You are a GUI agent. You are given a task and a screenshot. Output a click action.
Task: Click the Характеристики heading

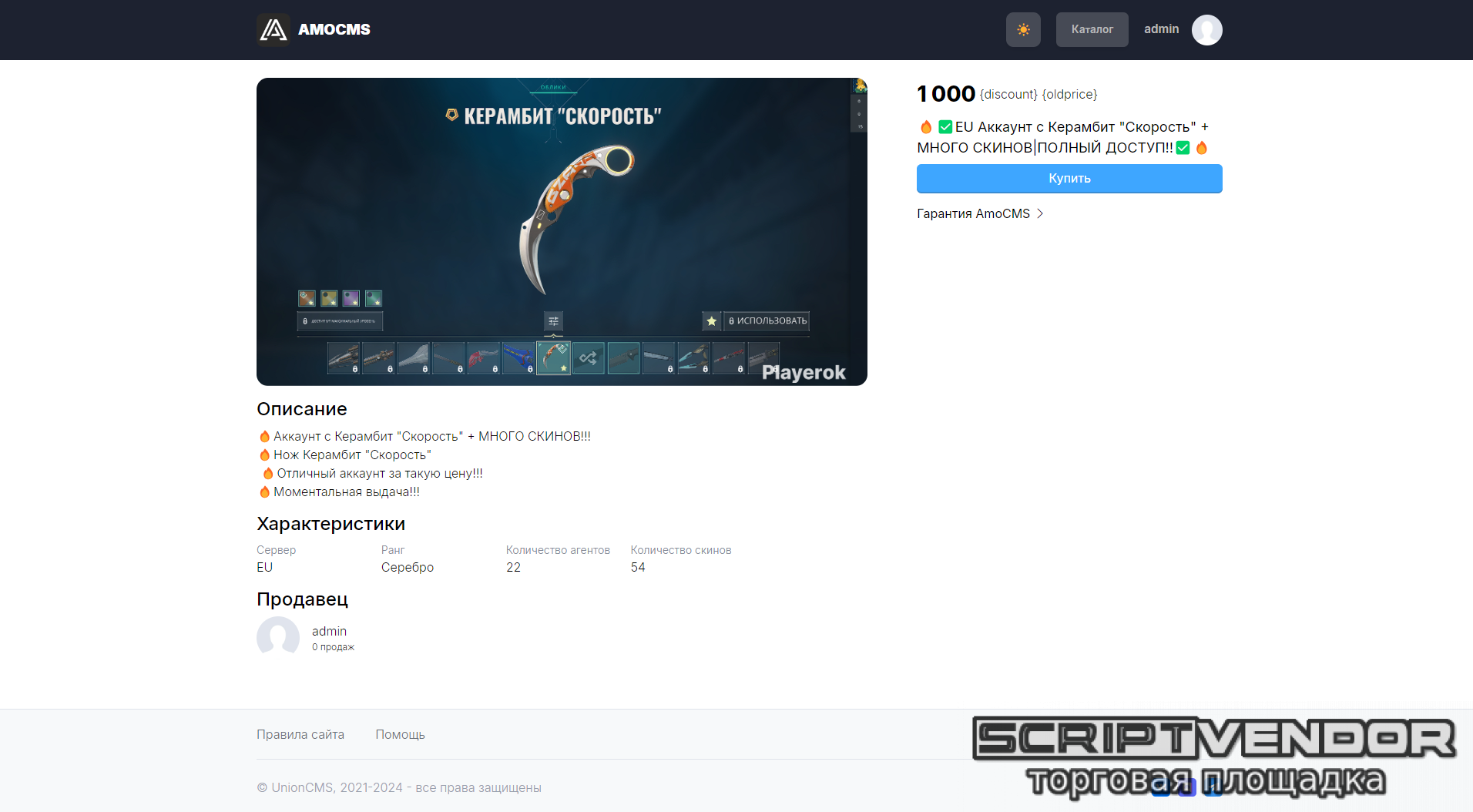pos(331,524)
